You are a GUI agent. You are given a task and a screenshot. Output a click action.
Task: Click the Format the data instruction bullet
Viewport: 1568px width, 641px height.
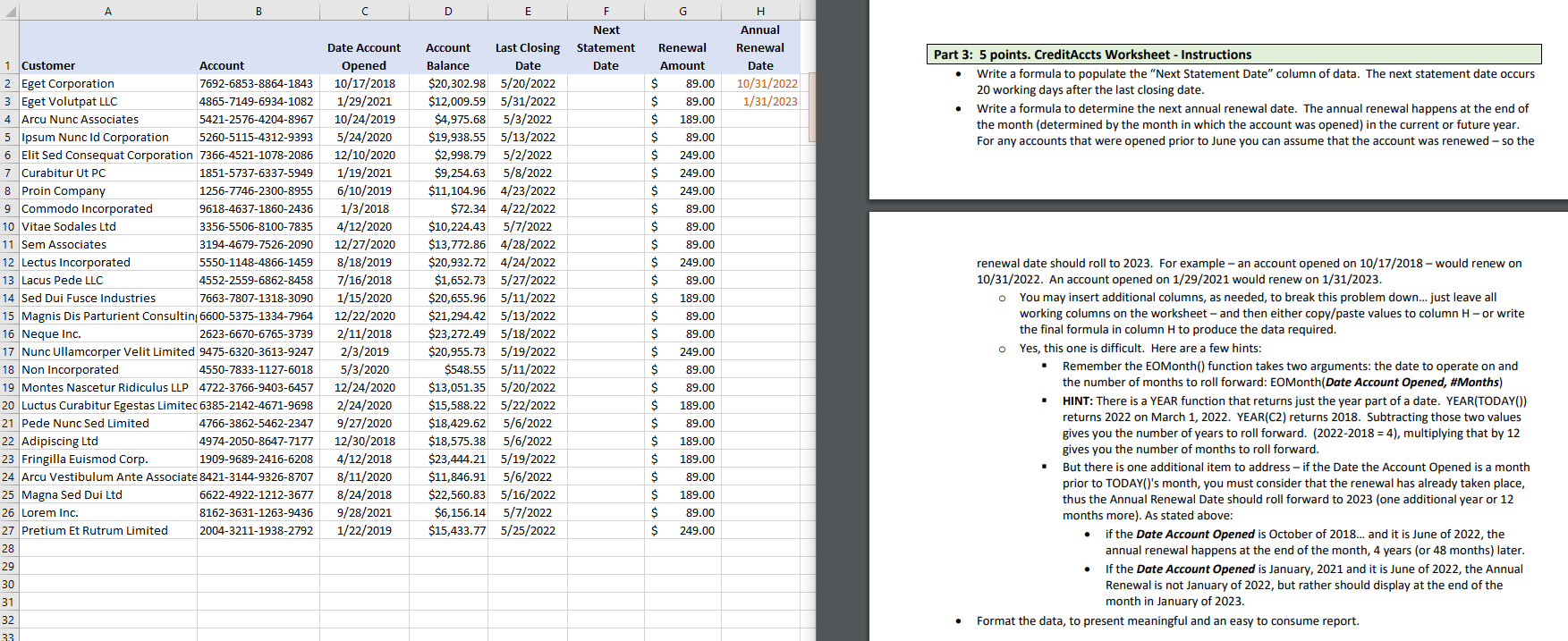pyautogui.click(x=1167, y=620)
